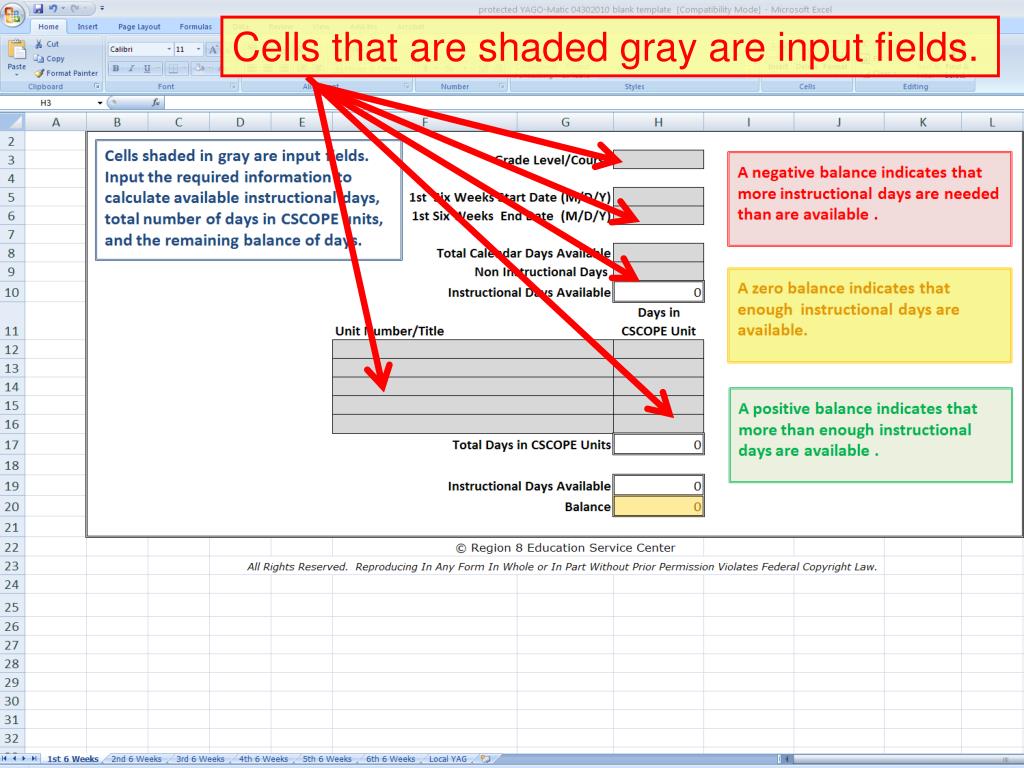The image size is (1024, 768).
Task: Toggle underline formatting
Action: (x=147, y=68)
